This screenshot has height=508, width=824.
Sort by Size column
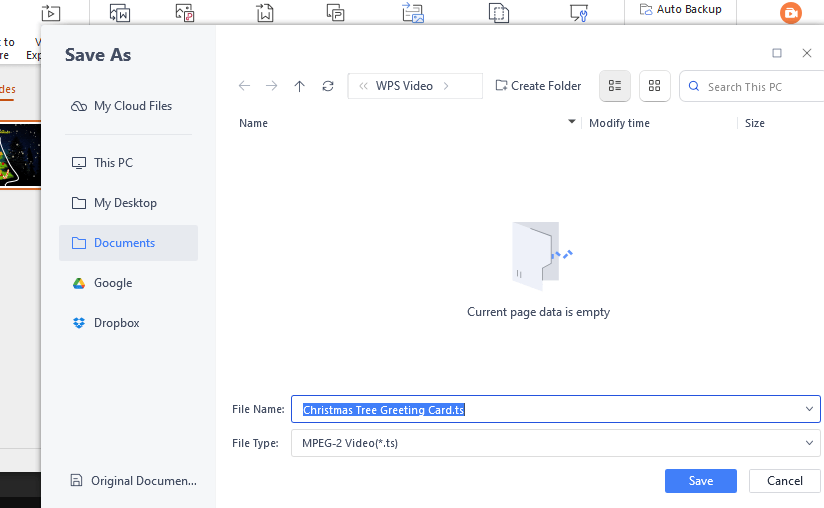pyautogui.click(x=755, y=123)
